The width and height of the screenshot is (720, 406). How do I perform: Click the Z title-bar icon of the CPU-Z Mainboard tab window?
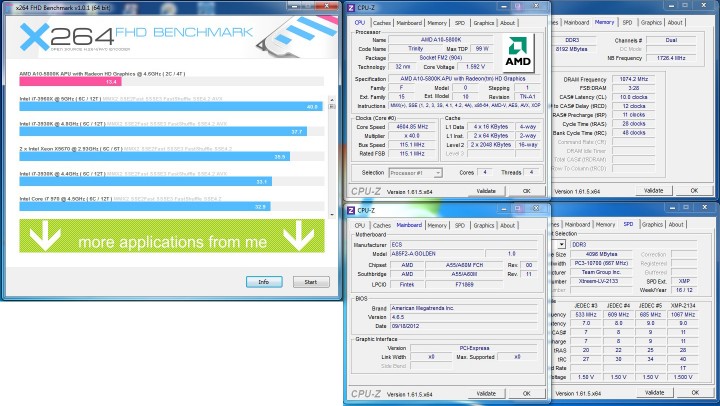[x=351, y=210]
